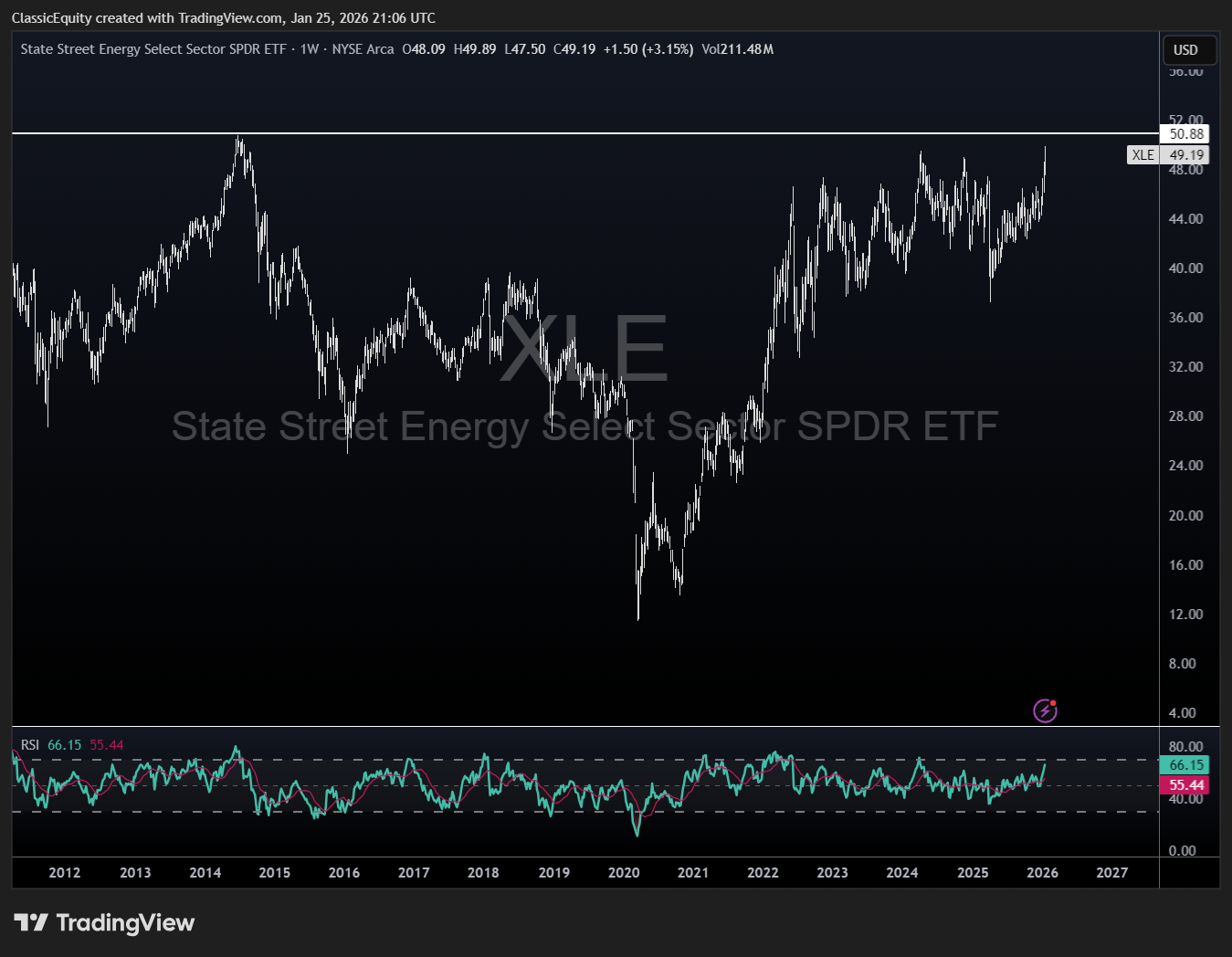Click the NYSE Arca exchange label

point(363,49)
